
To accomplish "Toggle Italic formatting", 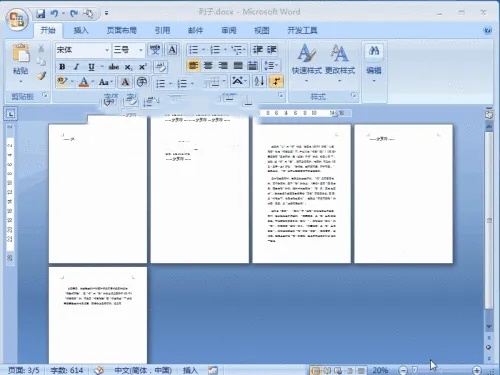I will click(x=76, y=67).
